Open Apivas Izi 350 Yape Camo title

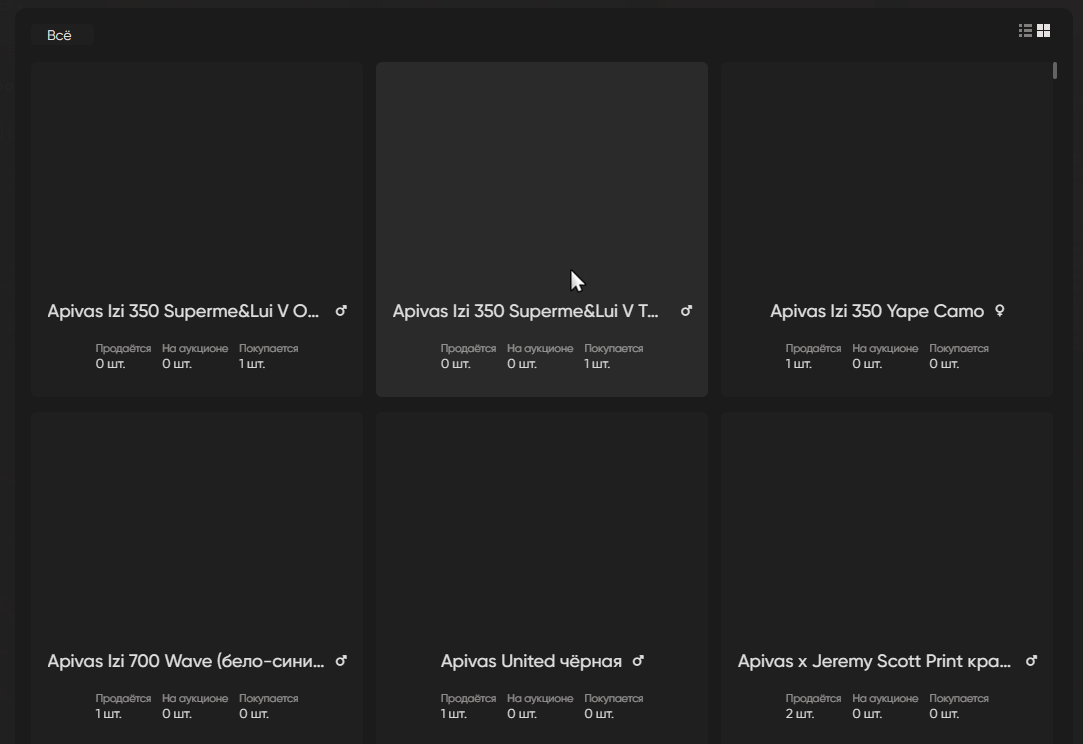[877, 312]
